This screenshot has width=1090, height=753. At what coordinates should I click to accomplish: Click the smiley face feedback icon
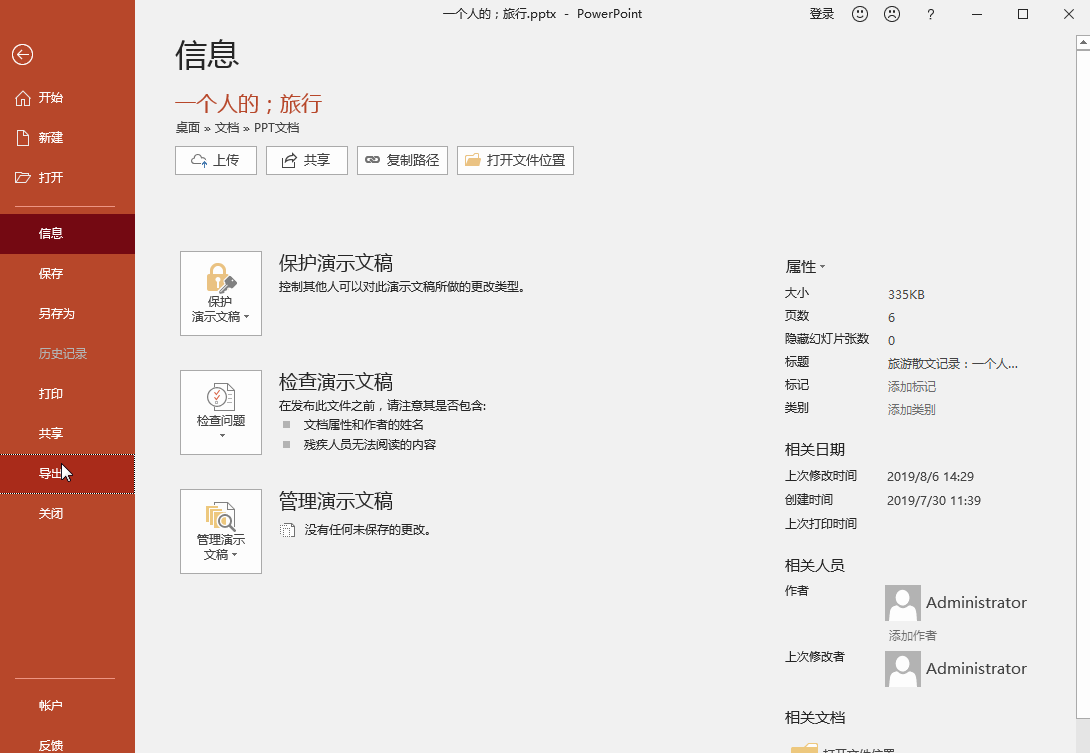(x=860, y=14)
